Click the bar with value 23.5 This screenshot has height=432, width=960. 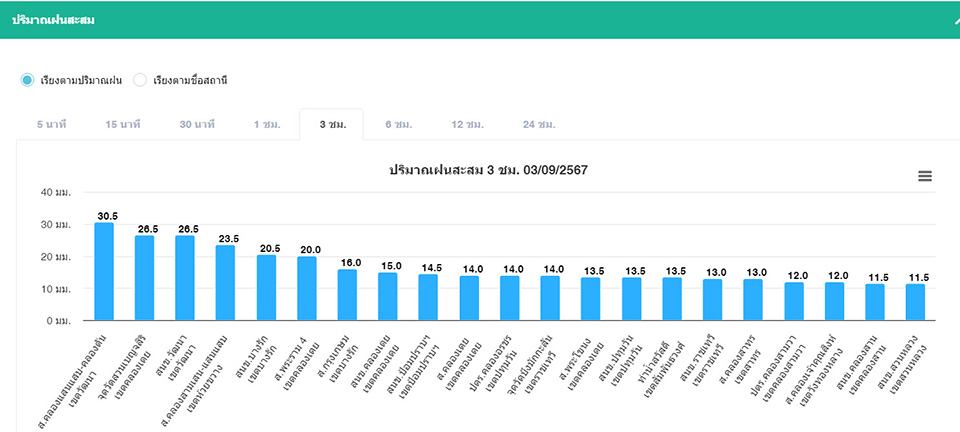(x=226, y=283)
